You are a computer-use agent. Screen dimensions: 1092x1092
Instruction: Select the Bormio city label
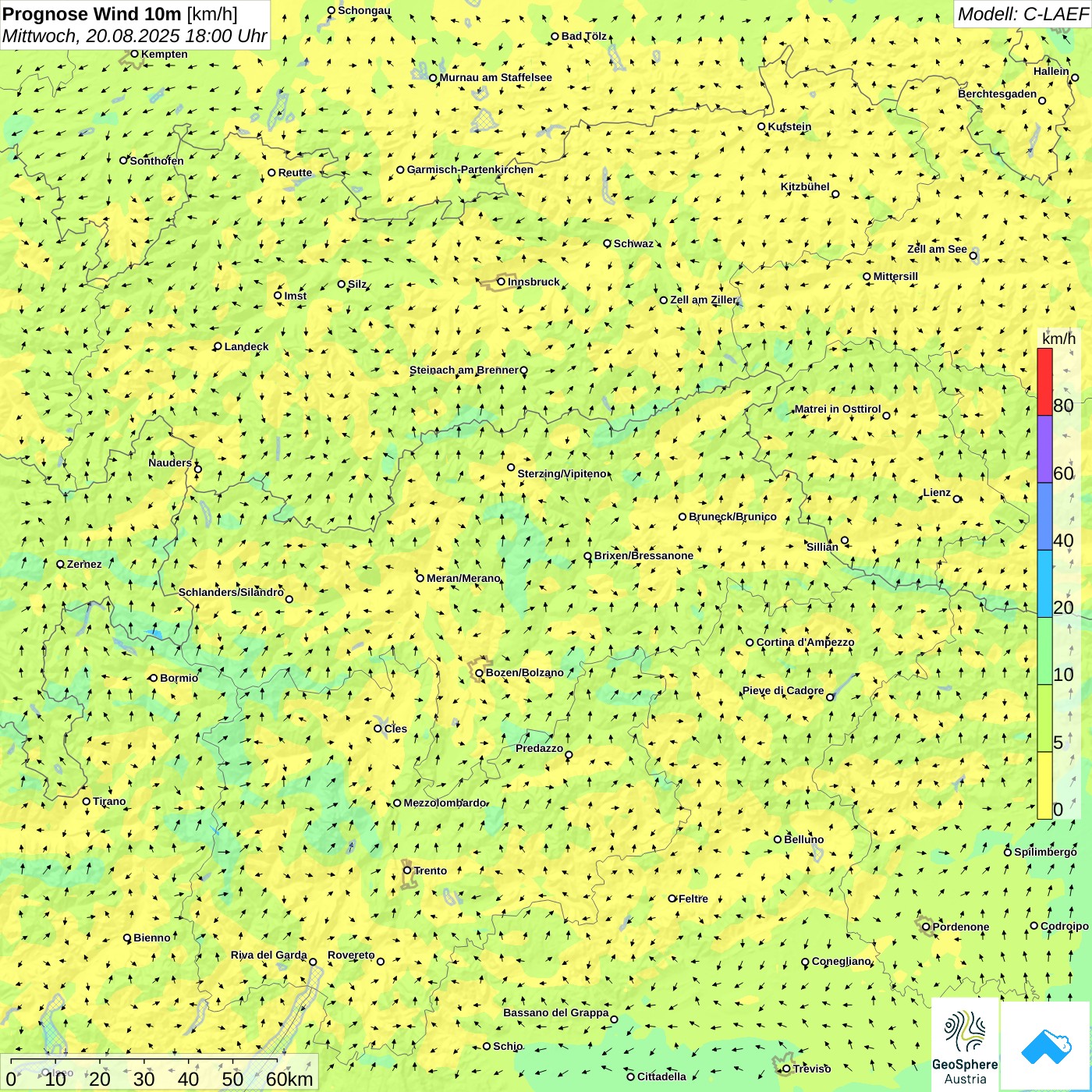(179, 678)
